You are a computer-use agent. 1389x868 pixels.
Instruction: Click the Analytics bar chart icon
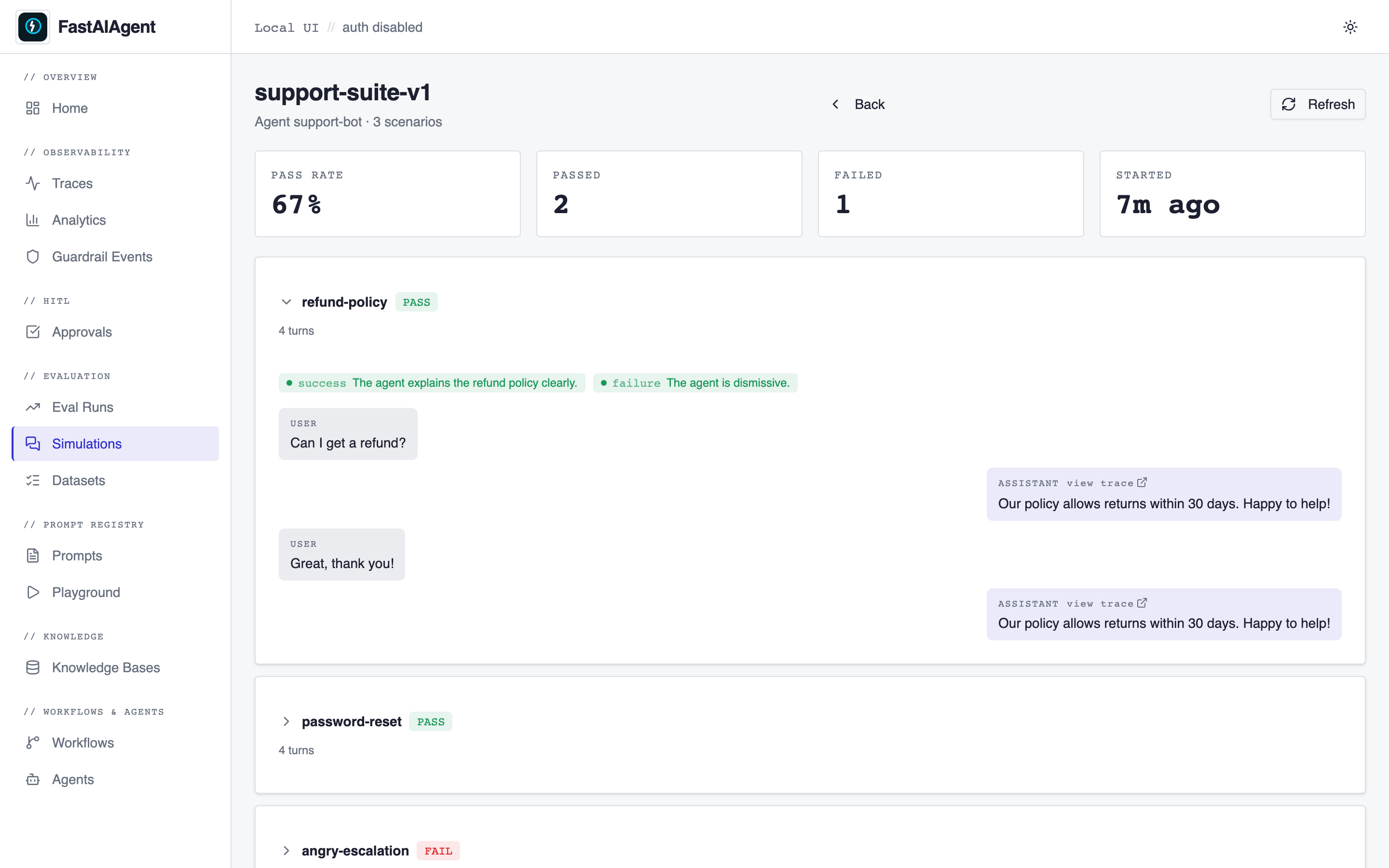point(33,220)
